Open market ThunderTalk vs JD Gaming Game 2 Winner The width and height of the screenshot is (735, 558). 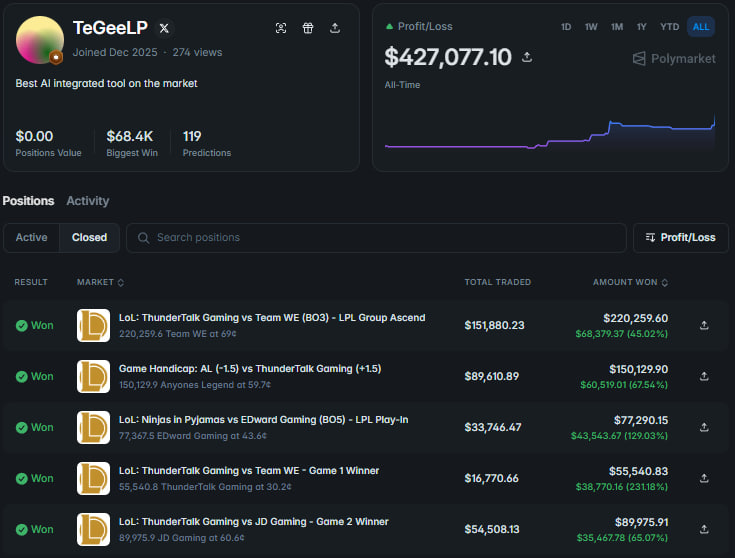[254, 522]
